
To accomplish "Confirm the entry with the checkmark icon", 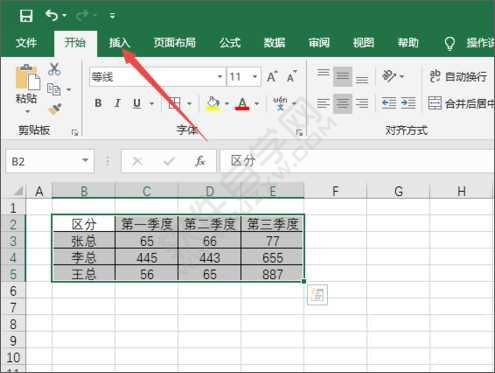I will [169, 161].
